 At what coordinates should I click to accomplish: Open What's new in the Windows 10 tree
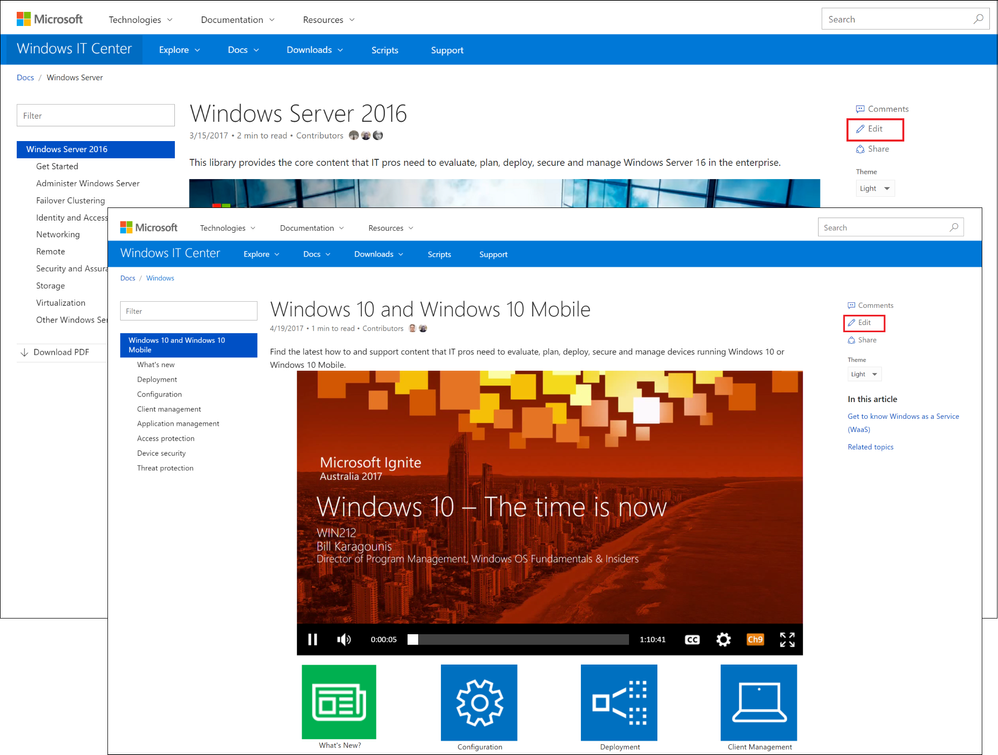click(156, 365)
